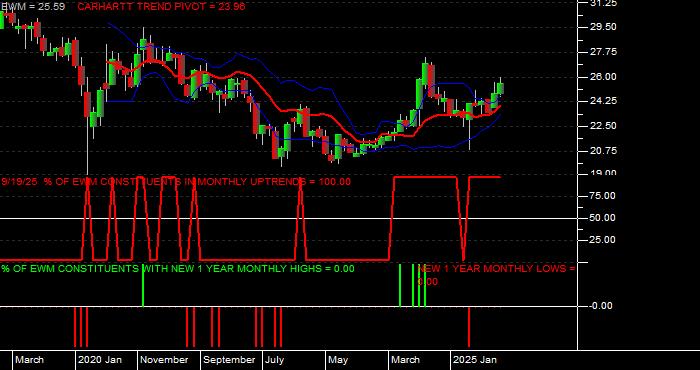Click the September date label

[x=229, y=360]
